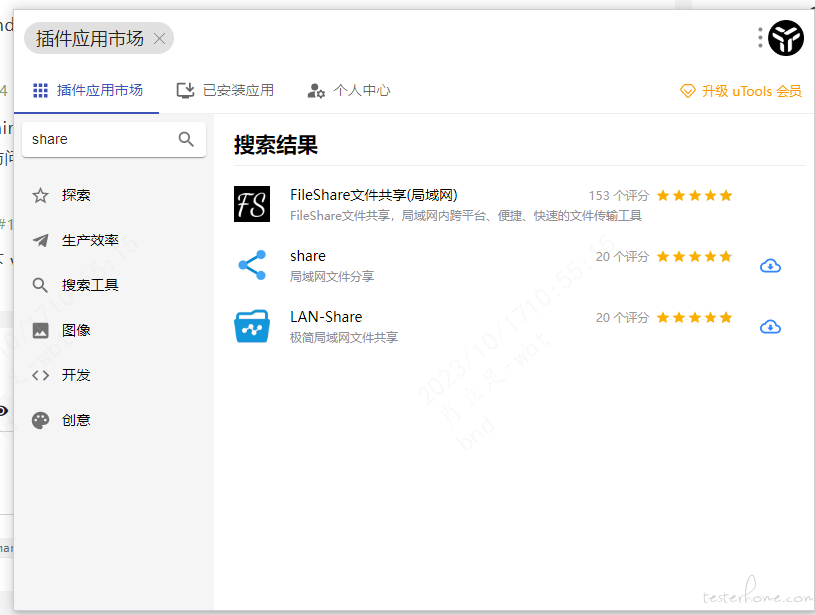Image resolution: width=815 pixels, height=615 pixels.
Task: Click the 极简局域网文件共享 description
Action: click(344, 337)
